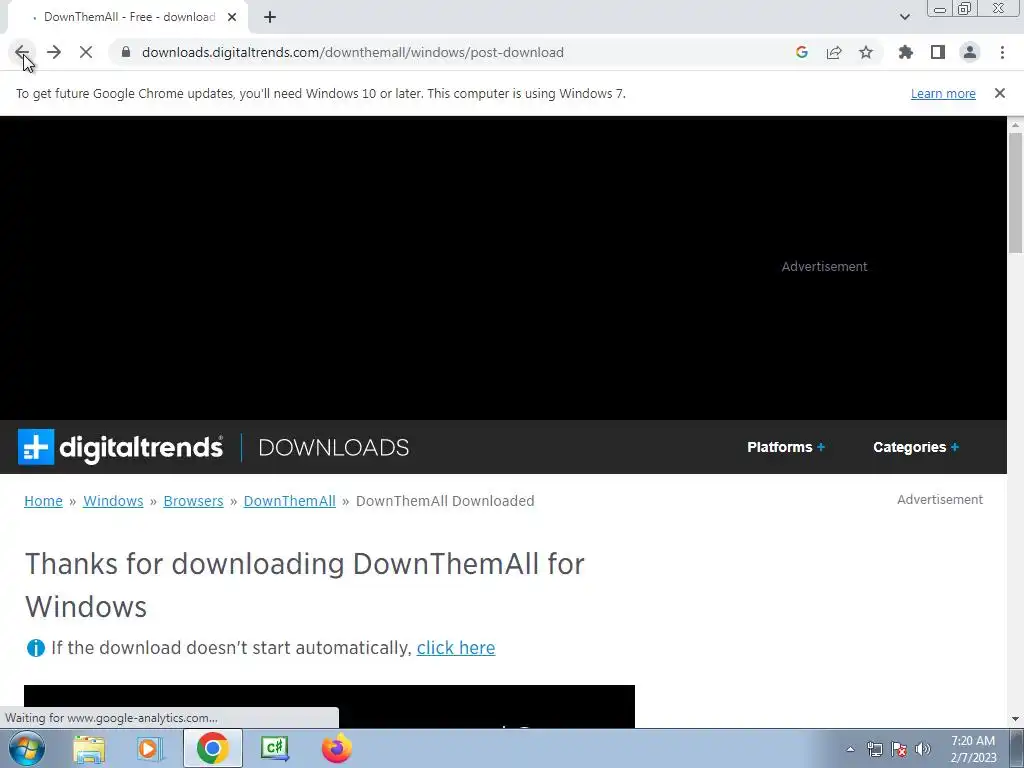
Task: Go to the Windows breadcrumb link
Action: [x=113, y=501]
